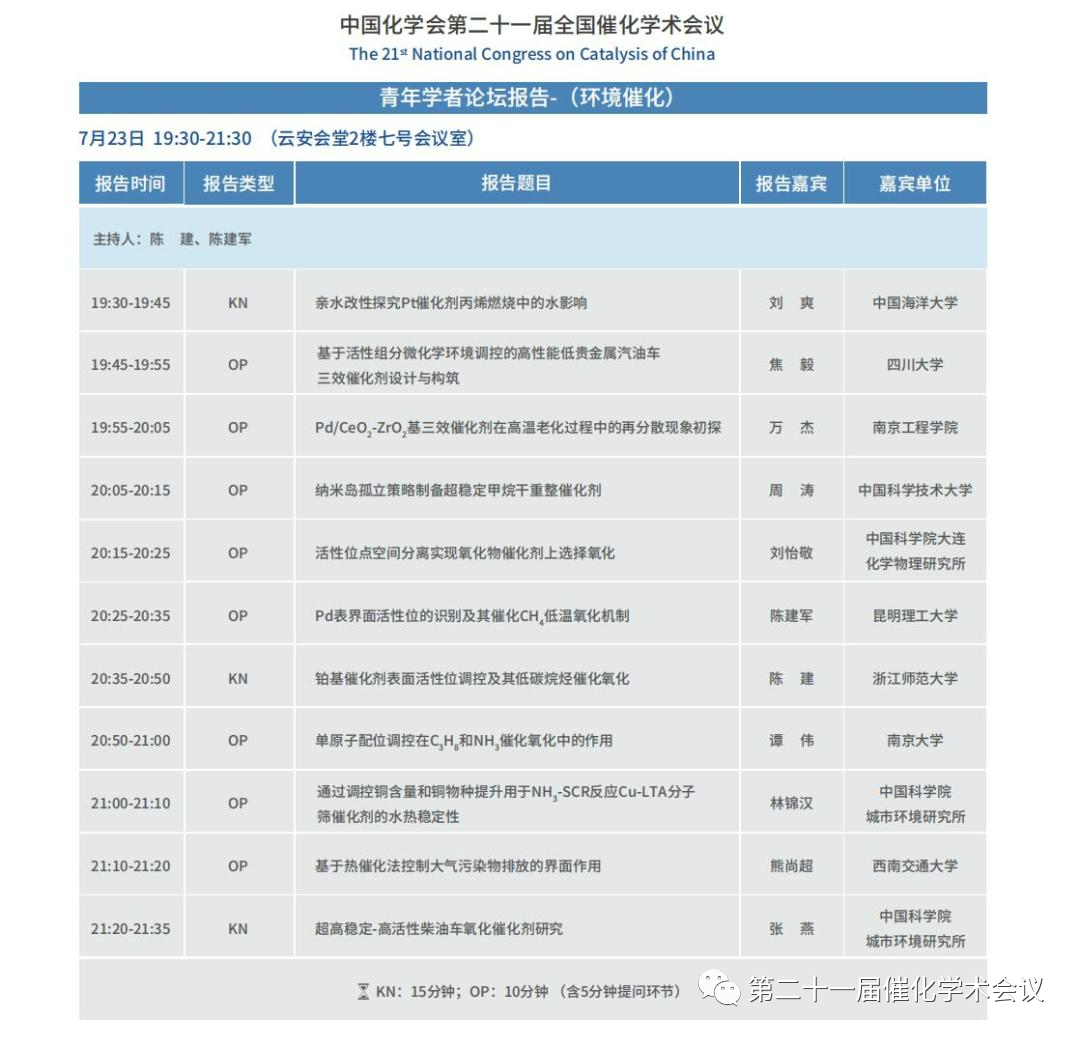Click affiliation 南京工程学院

point(915,428)
